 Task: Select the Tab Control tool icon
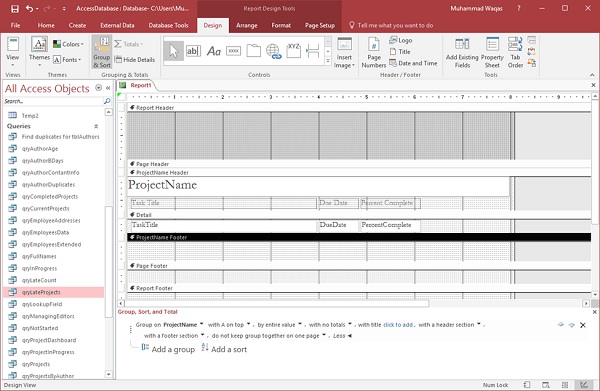coord(253,51)
